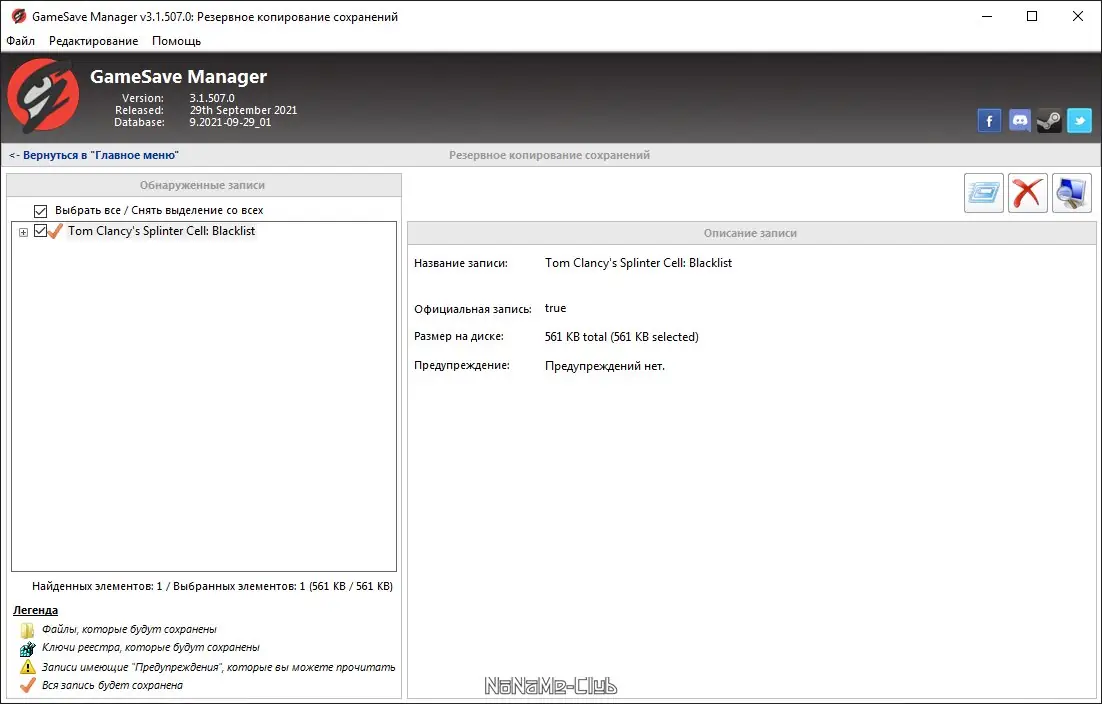The image size is (1102, 704).
Task: Click the folder icon in the legend
Action: (27, 630)
